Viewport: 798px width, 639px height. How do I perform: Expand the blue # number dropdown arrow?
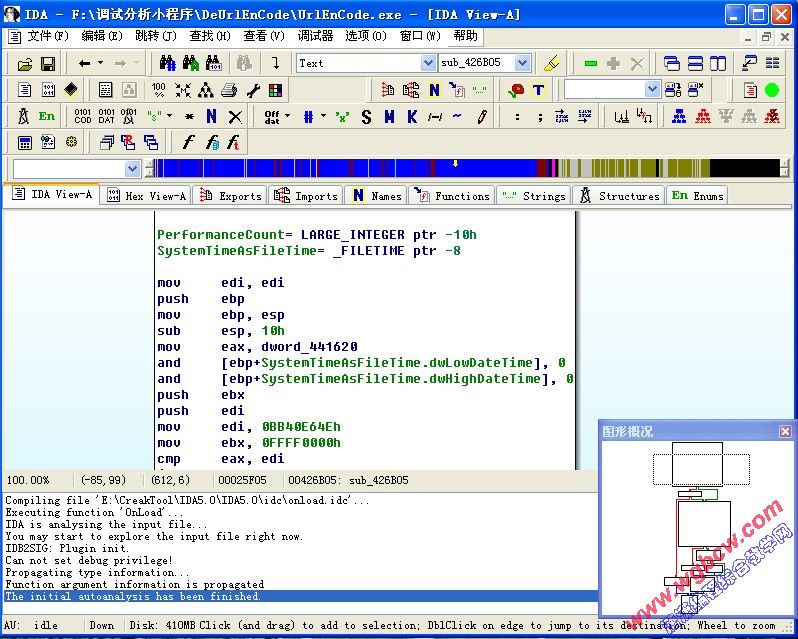click(323, 116)
